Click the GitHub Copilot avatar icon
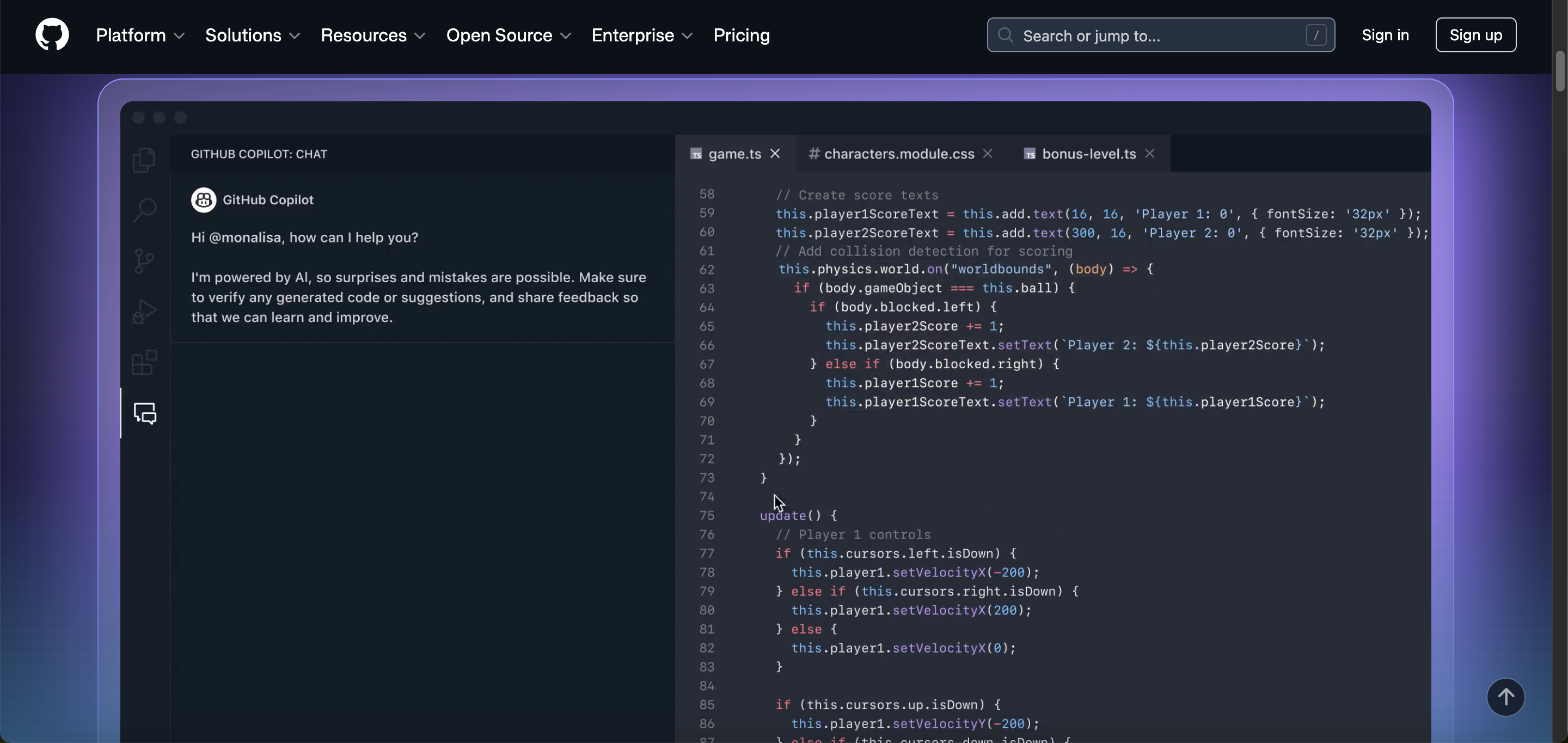The width and height of the screenshot is (1568, 743). click(203, 200)
